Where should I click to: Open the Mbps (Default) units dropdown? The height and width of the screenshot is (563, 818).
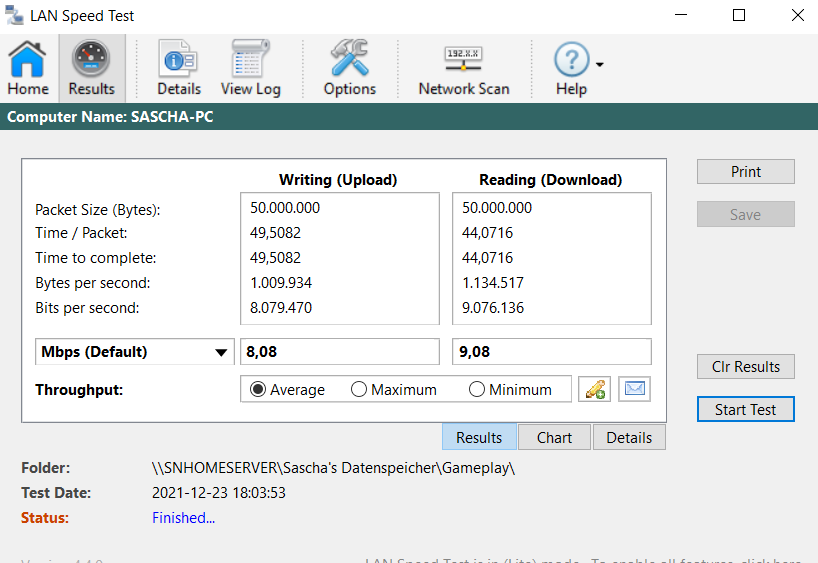click(x=135, y=352)
